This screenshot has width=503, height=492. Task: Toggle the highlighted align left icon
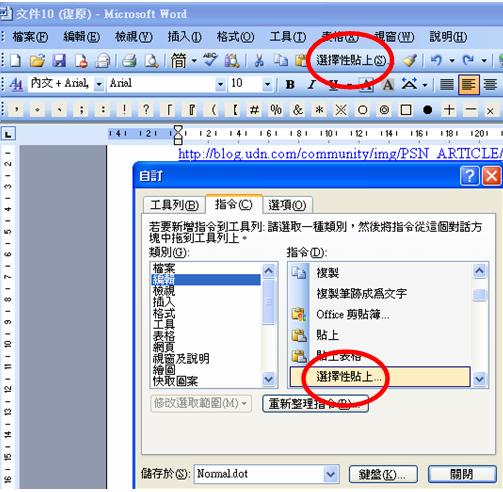pyautogui.click(x=469, y=85)
